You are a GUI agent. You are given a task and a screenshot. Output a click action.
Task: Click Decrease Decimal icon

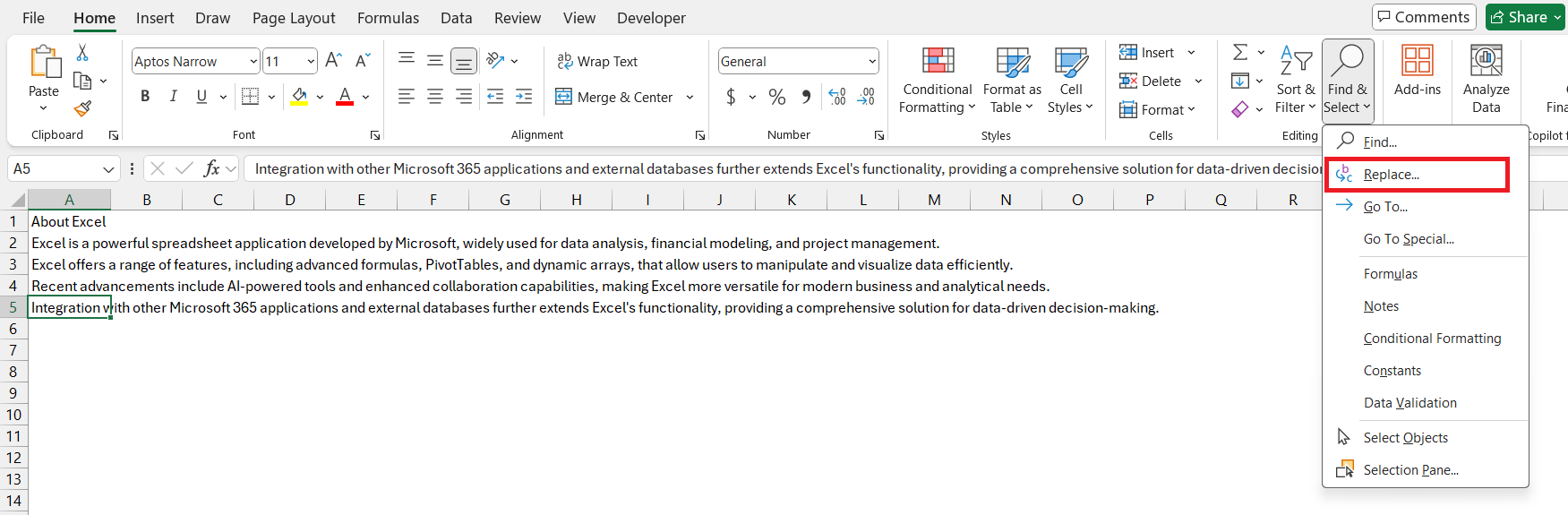(x=866, y=97)
